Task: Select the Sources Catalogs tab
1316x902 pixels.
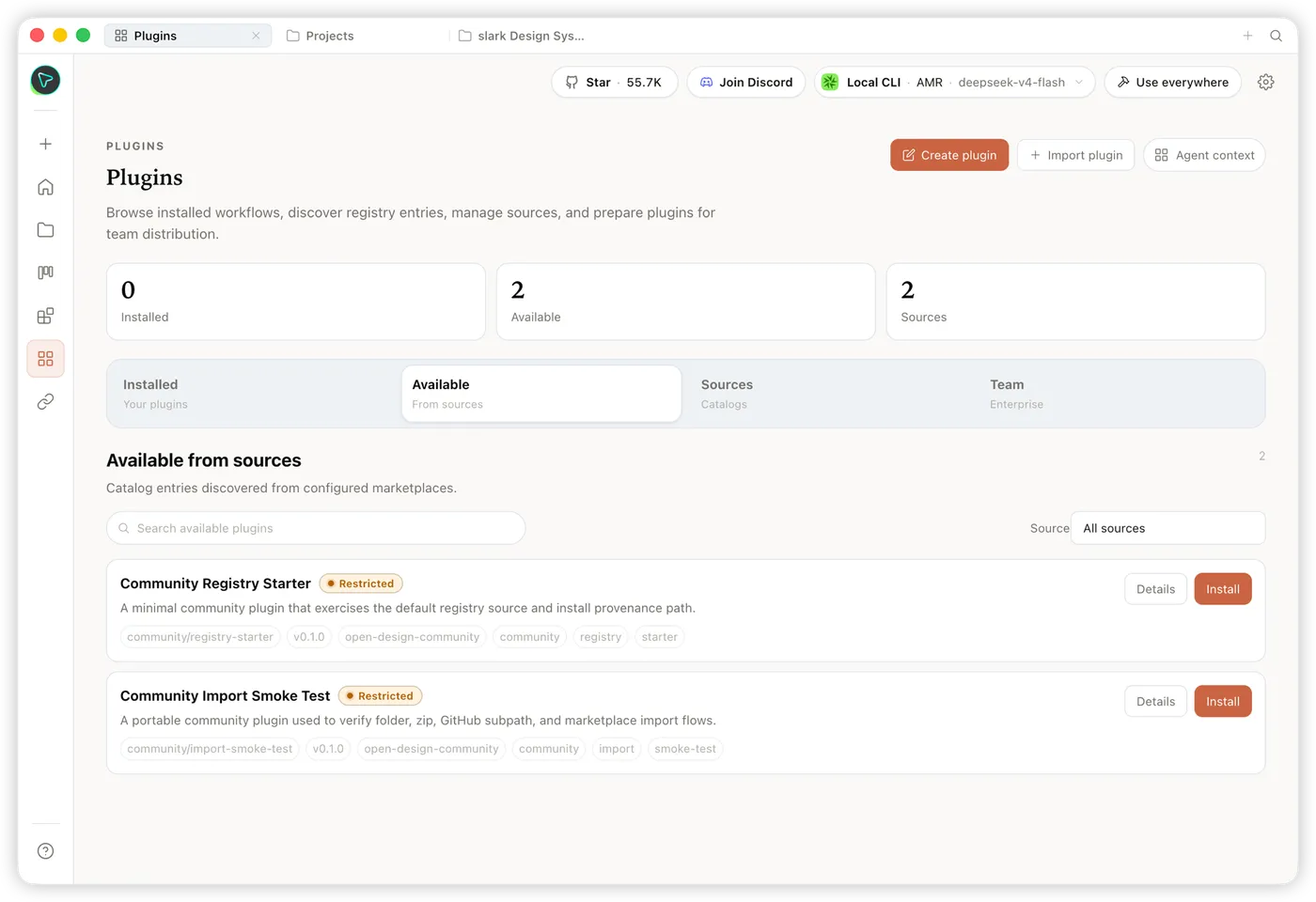Action: [x=830, y=394]
